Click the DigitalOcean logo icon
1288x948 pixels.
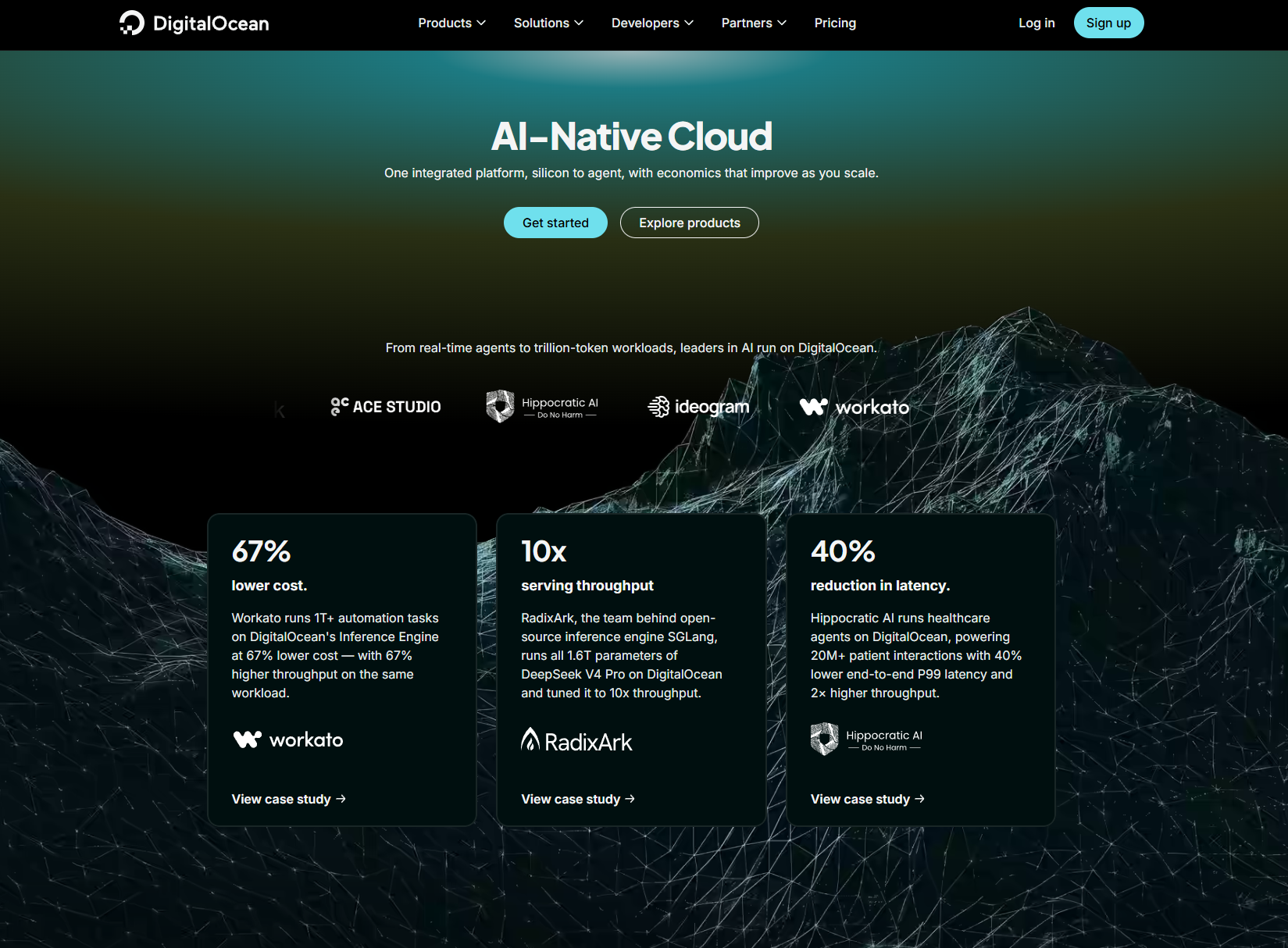[x=132, y=23]
